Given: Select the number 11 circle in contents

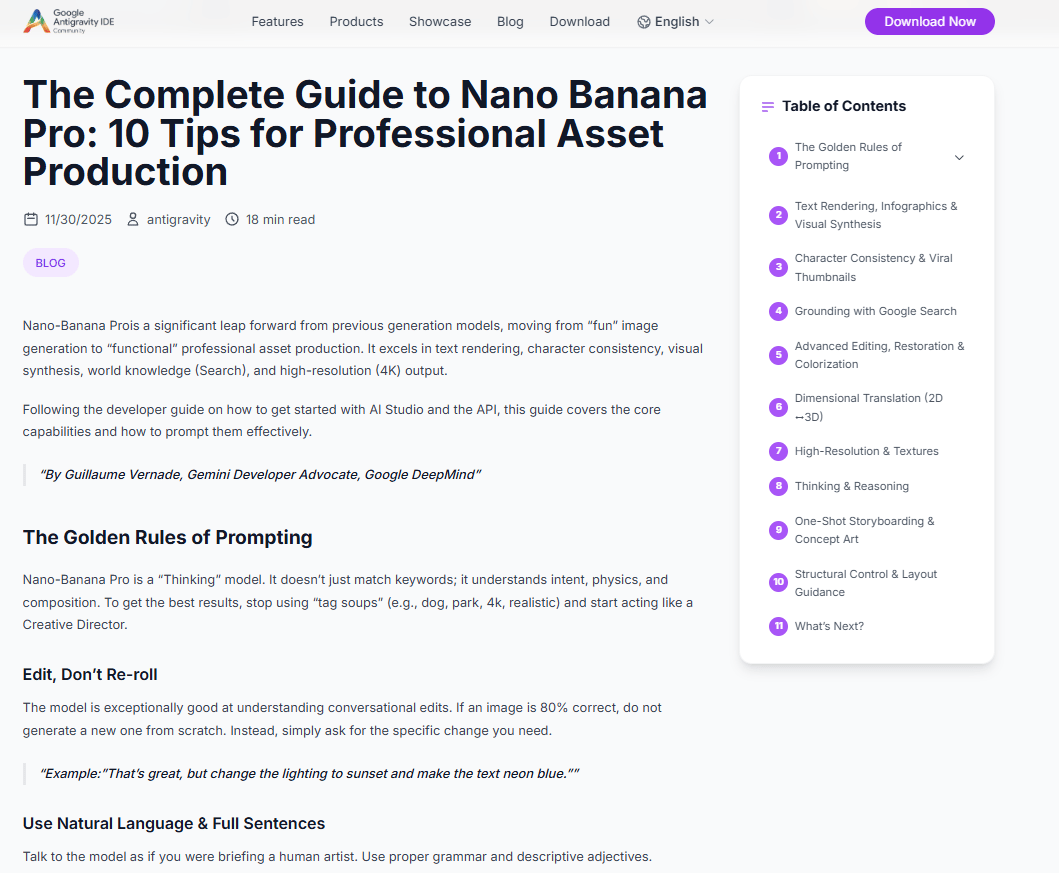Looking at the screenshot, I should pyautogui.click(x=778, y=627).
